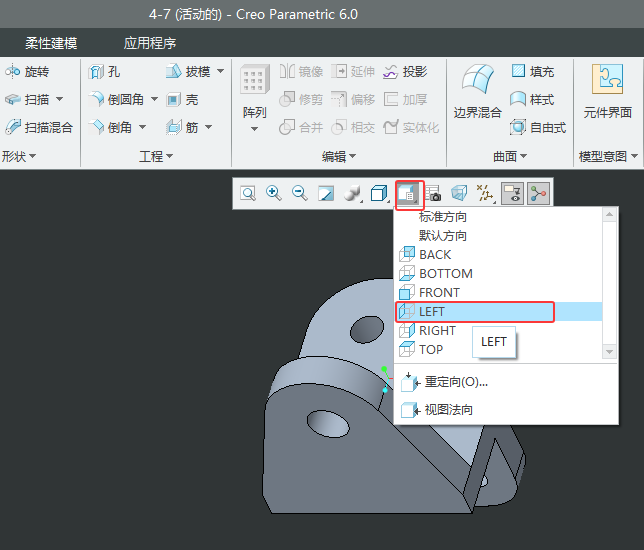Open the Swept Blend (扫描混合) tool

tap(39, 127)
